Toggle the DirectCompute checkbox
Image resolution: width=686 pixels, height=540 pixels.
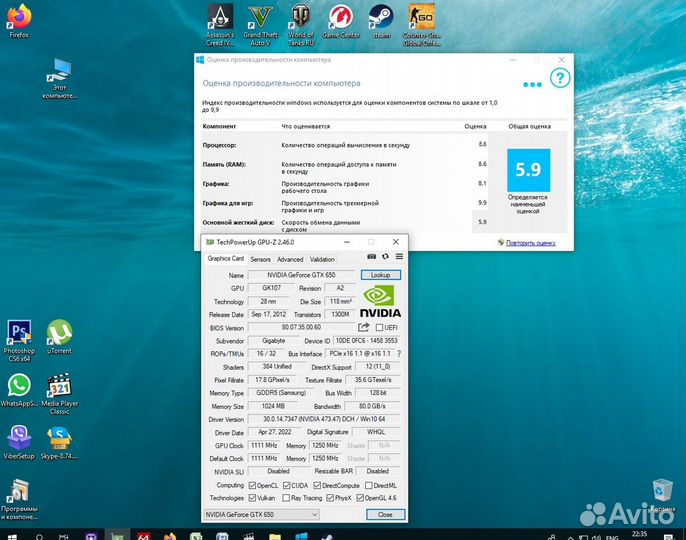pos(317,485)
